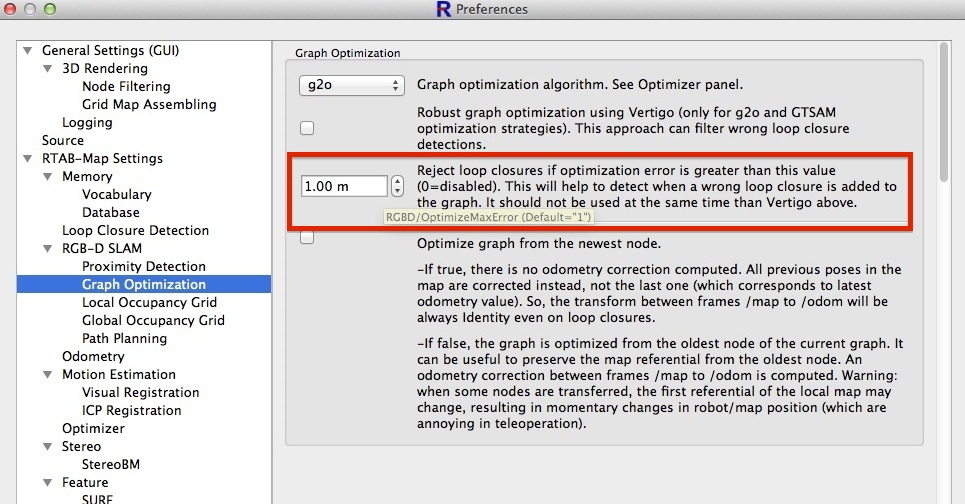Open the Logging settings entry
The image size is (965, 504).
point(87,122)
